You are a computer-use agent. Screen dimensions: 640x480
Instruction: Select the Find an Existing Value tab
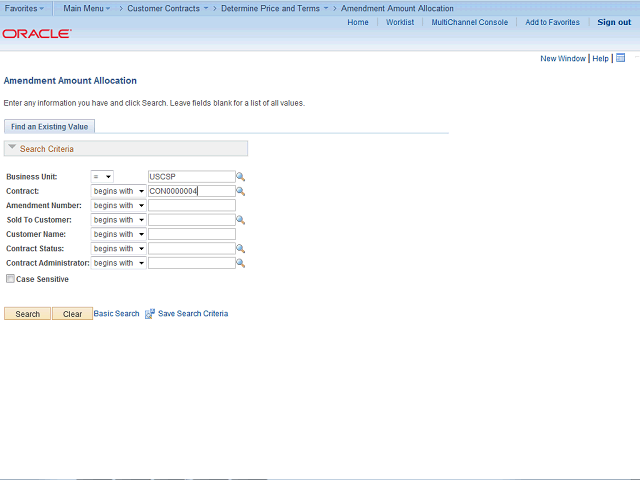49,127
